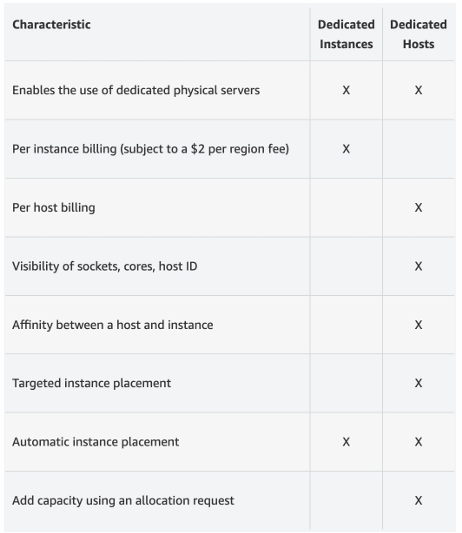Screen dimensions: 462x533
Task: Click Dedicated Hosts X for automatic instance placement
Action: coord(418,442)
